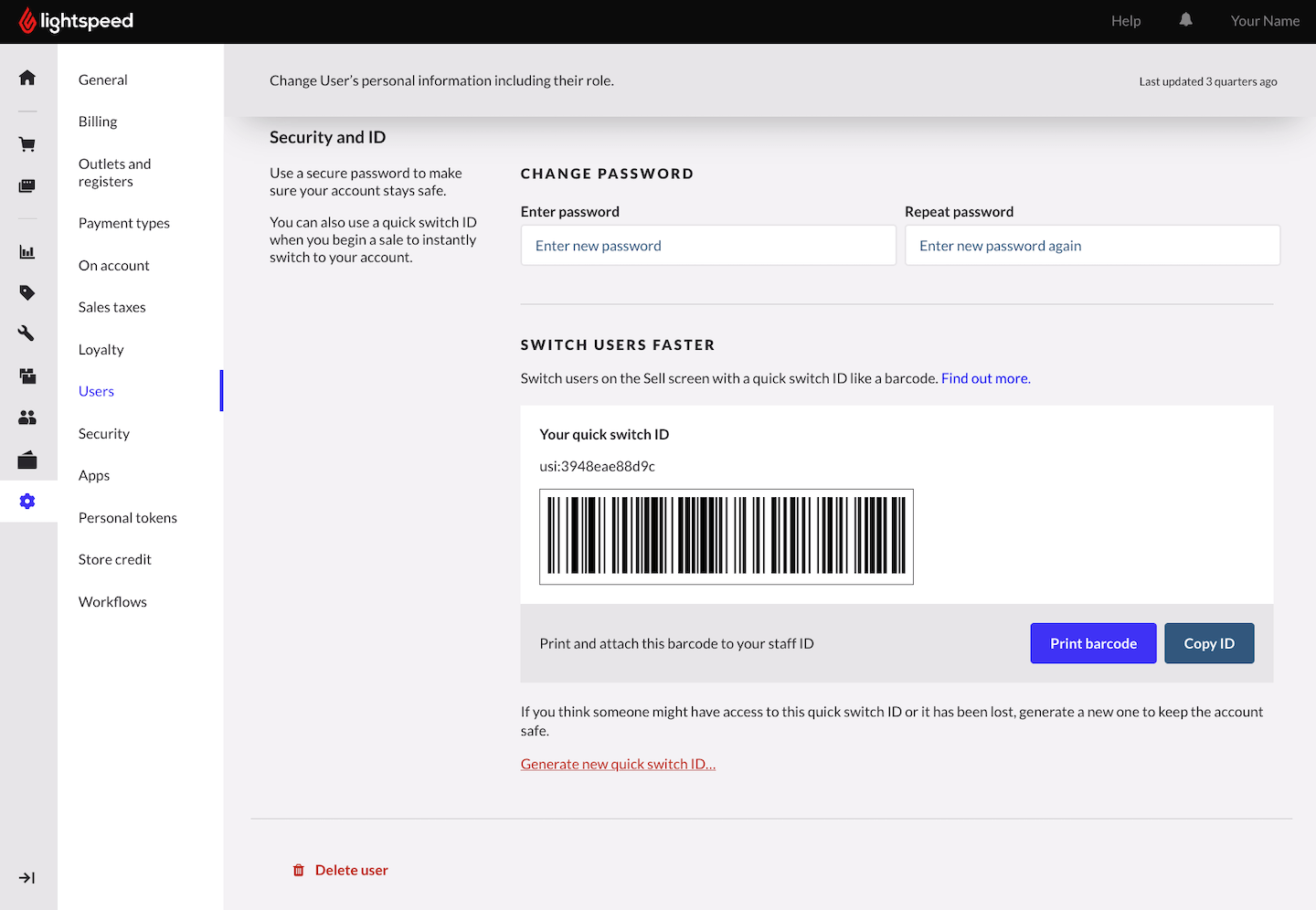Navigate to the Workflows section

(112, 601)
